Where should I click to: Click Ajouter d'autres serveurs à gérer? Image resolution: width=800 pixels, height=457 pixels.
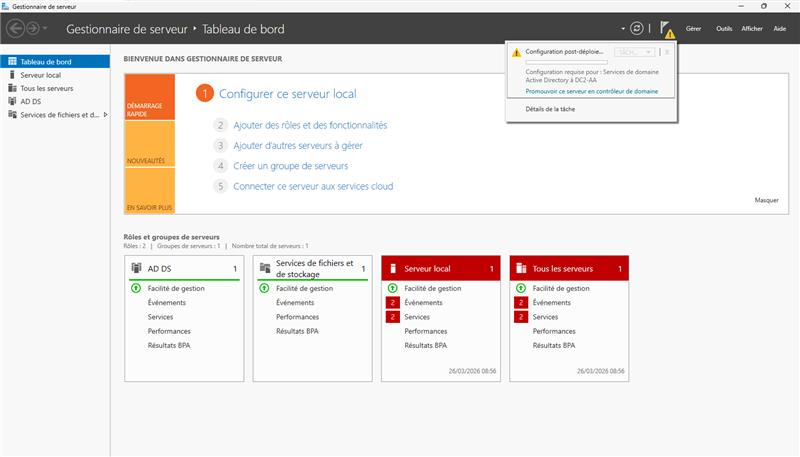298,145
